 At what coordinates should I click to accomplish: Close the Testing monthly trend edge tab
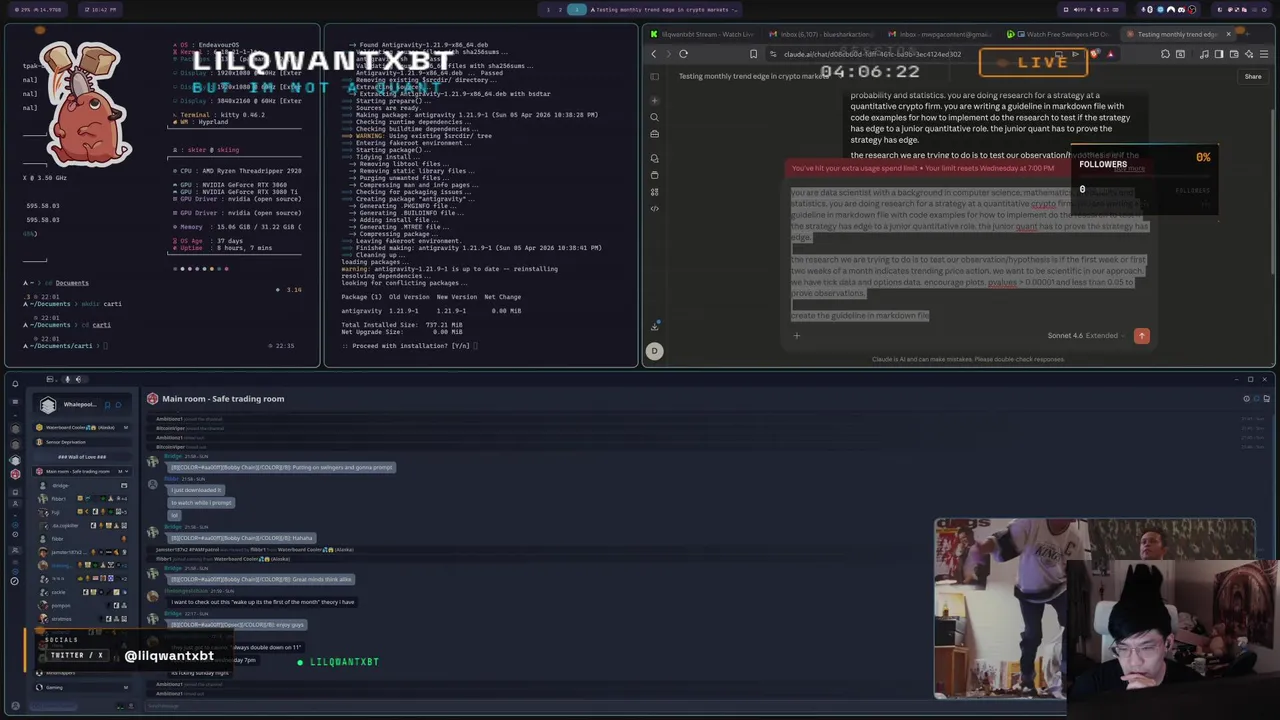click(x=1228, y=34)
